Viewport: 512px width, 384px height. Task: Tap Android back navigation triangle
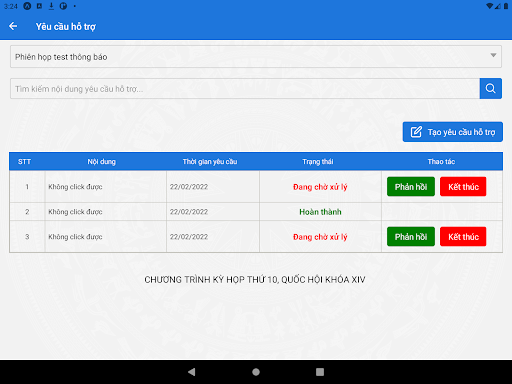tap(192, 372)
